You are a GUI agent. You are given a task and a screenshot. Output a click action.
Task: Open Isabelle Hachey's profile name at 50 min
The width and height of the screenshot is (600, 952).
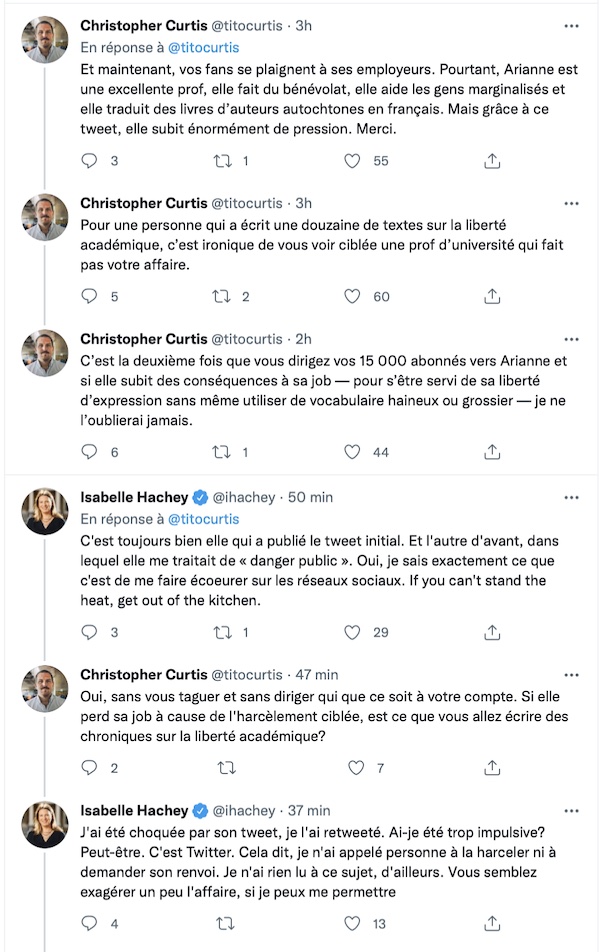134,497
